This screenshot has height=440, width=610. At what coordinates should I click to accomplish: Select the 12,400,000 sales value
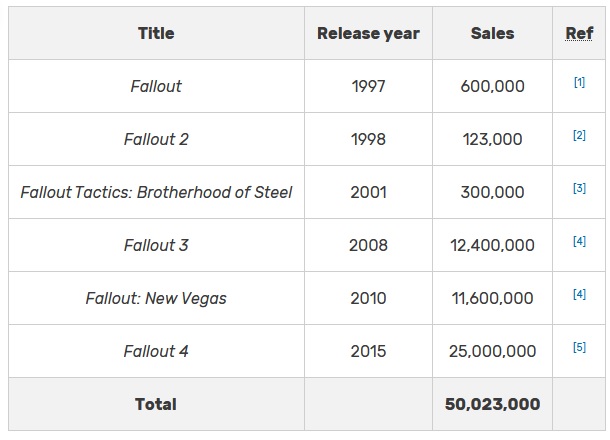point(492,245)
